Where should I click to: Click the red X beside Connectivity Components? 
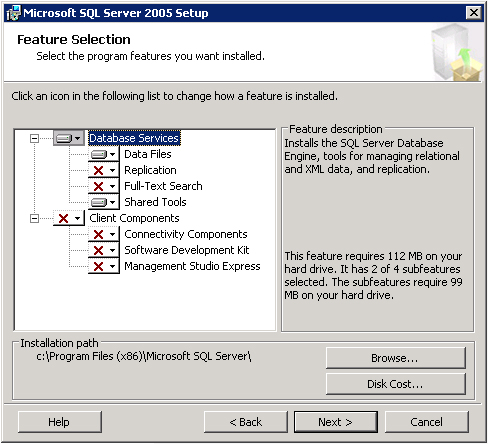[x=99, y=234]
